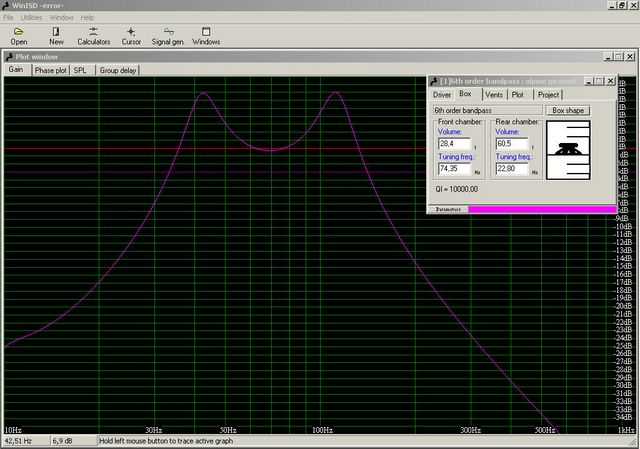Switch to the SPL tab

(x=81, y=70)
